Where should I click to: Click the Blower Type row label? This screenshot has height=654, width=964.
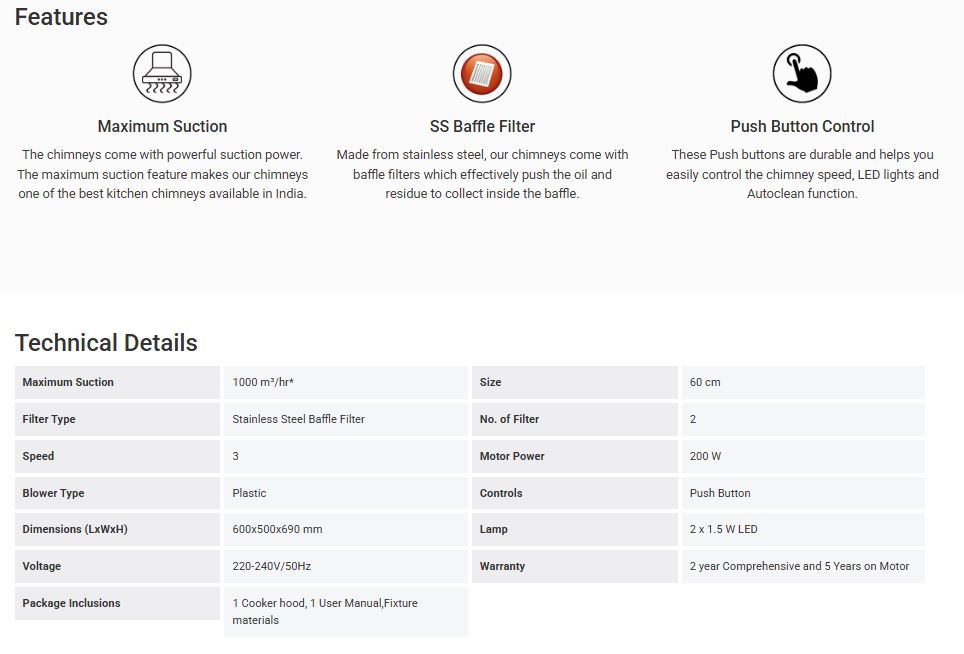(x=53, y=493)
